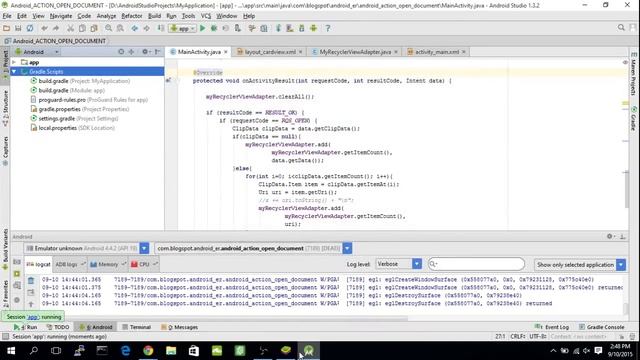Open the app run configuration dropdown
Viewport: 640px width, 360px height.
(183, 29)
